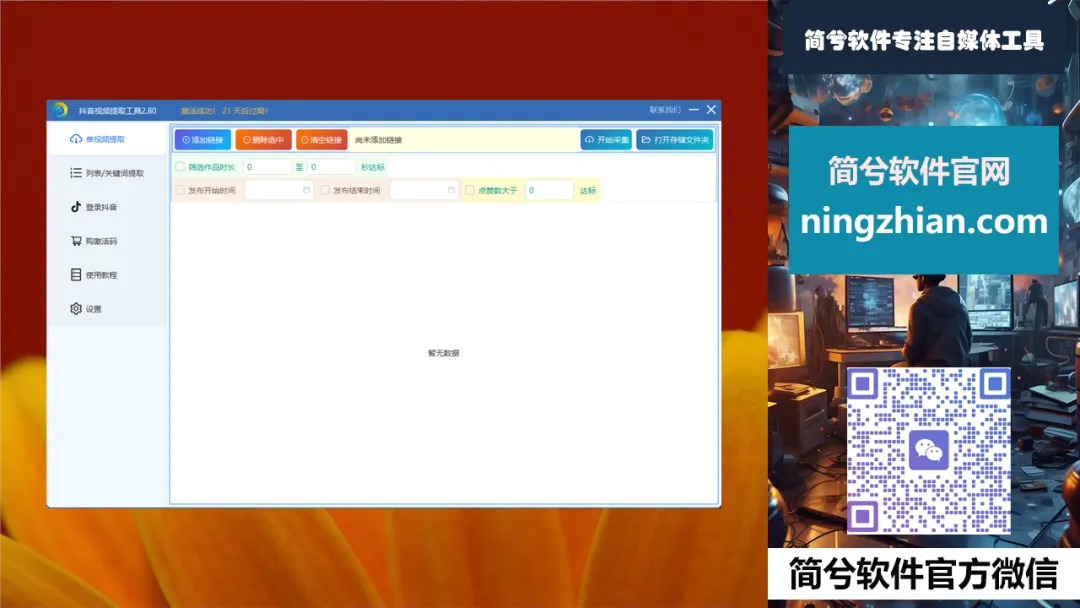This screenshot has width=1080, height=608.
Task: Enable the 筛选作品时长 checkbox
Action: point(180,167)
